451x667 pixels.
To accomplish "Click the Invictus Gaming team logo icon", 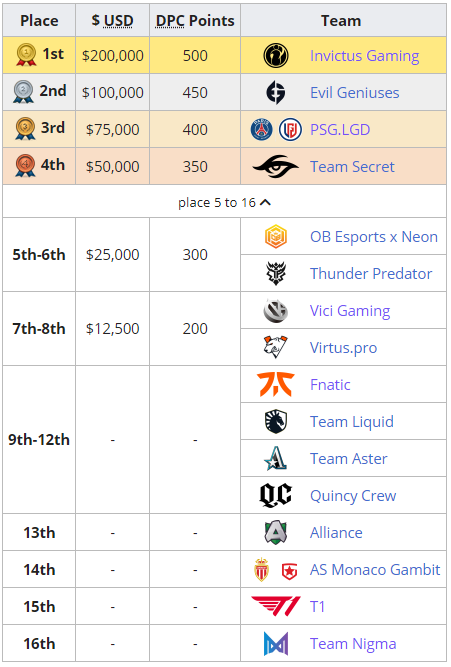I will click(x=276, y=55).
